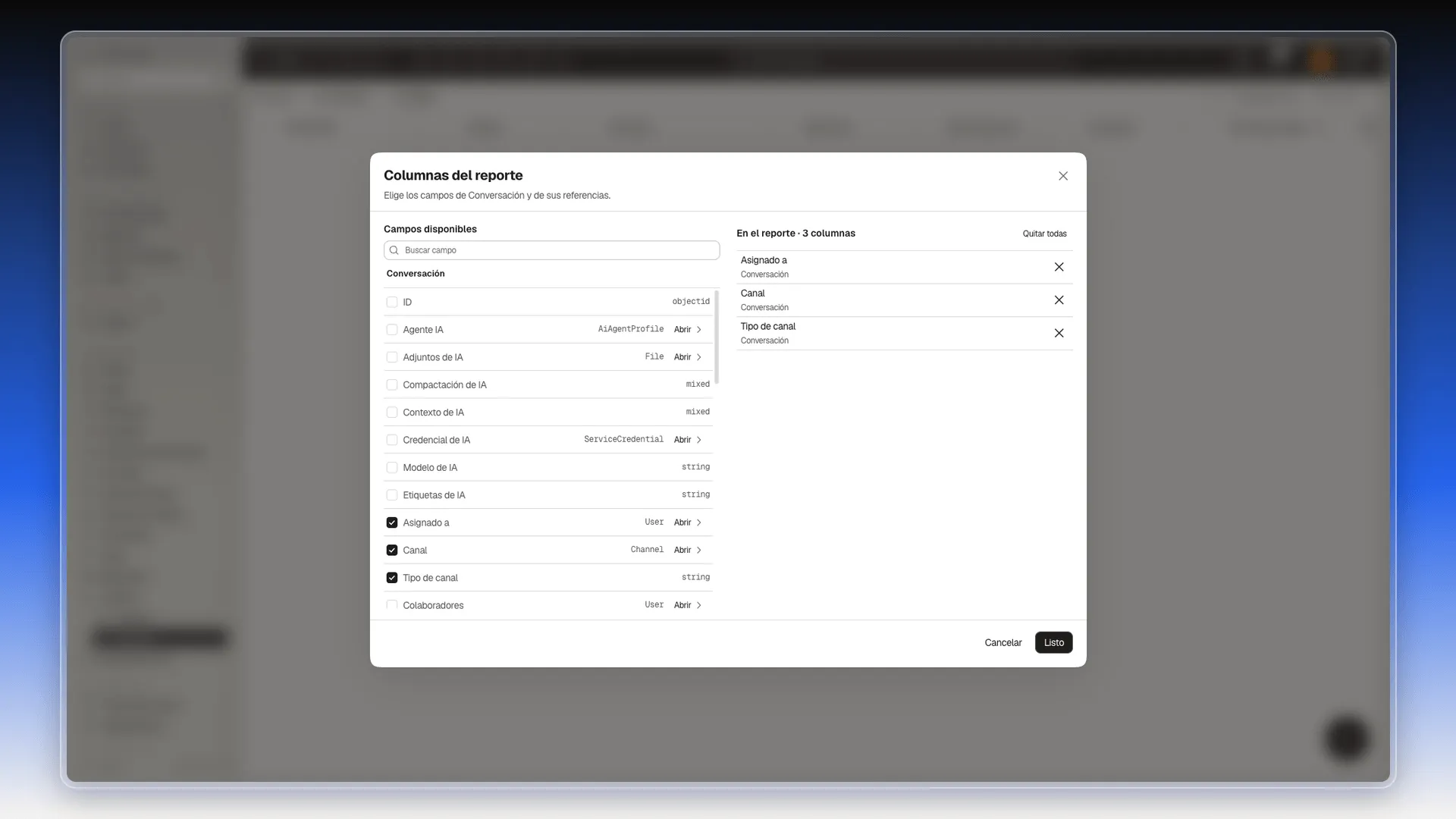Open the Colaboradores User reference
This screenshot has height=819, width=1456.
click(x=687, y=605)
